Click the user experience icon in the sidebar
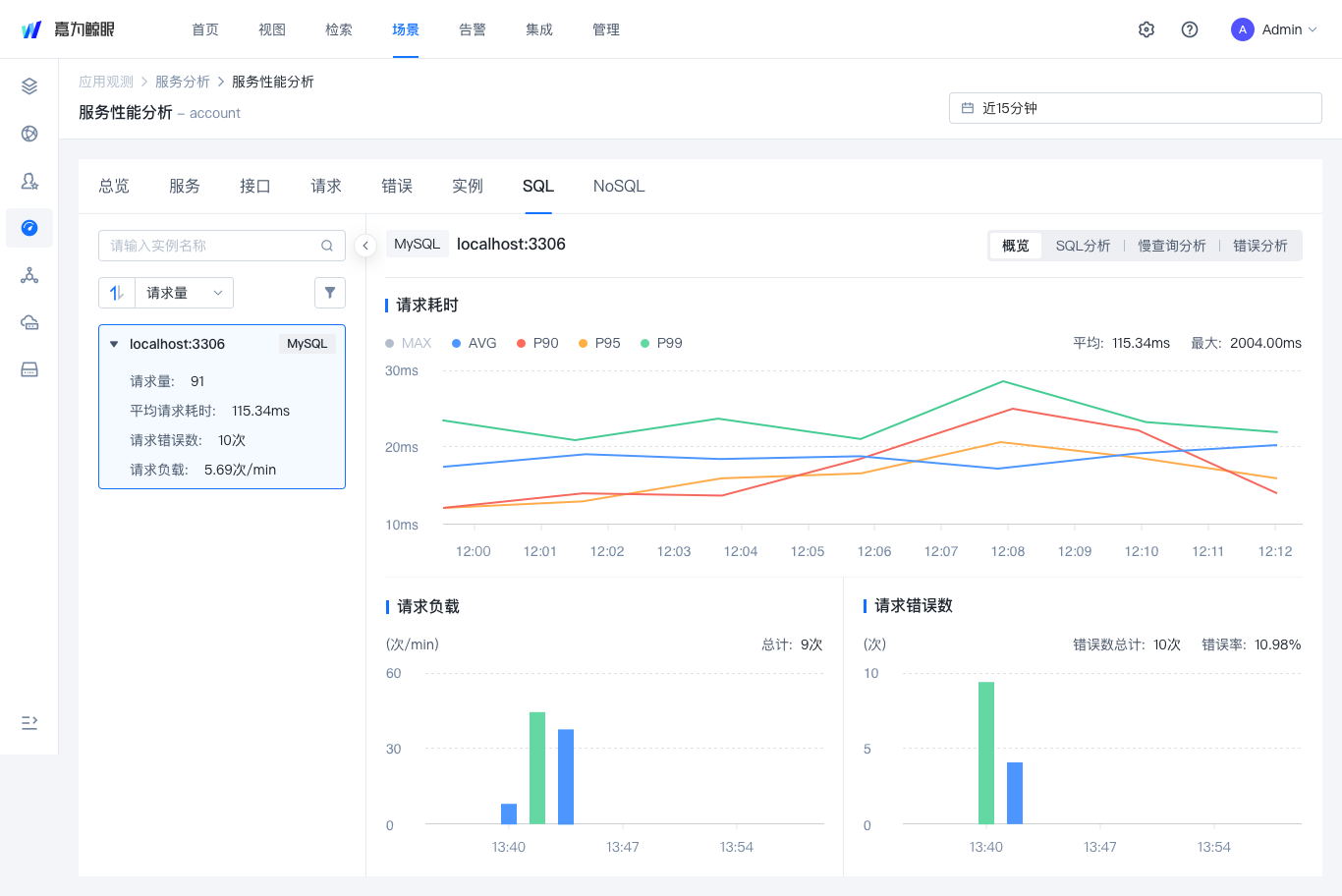 [x=28, y=181]
